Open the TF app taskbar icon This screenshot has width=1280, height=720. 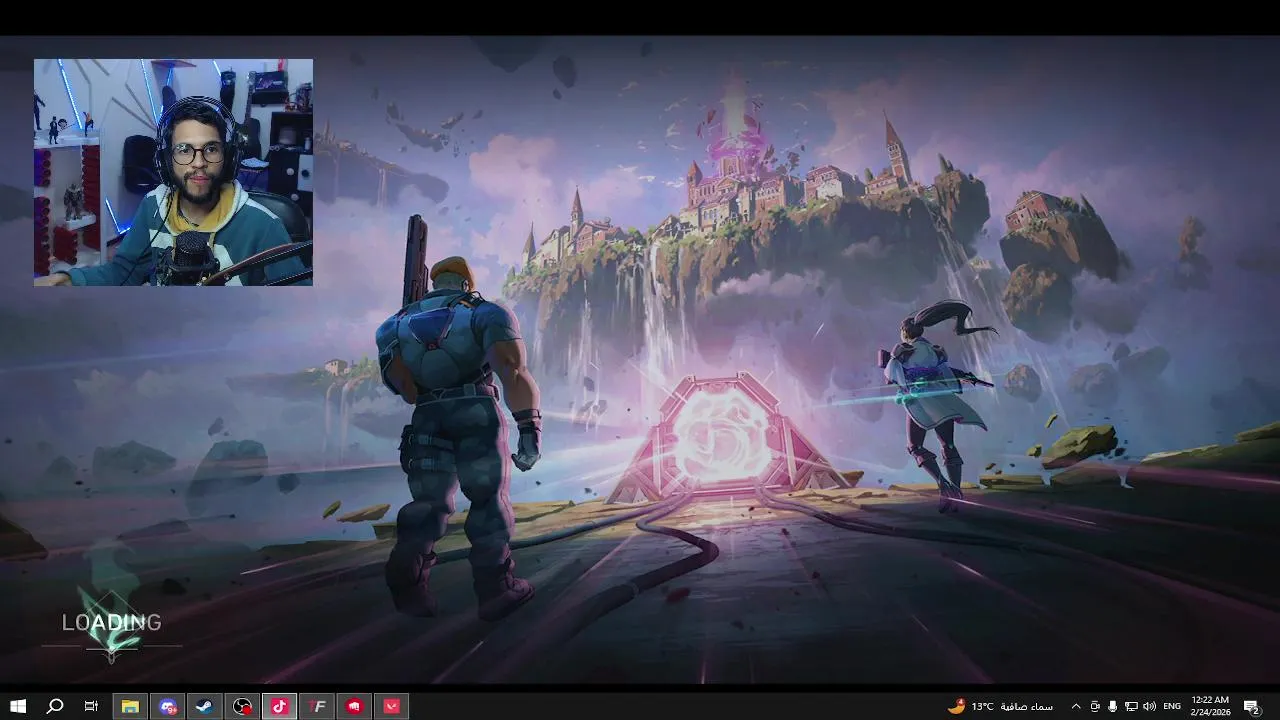[317, 706]
